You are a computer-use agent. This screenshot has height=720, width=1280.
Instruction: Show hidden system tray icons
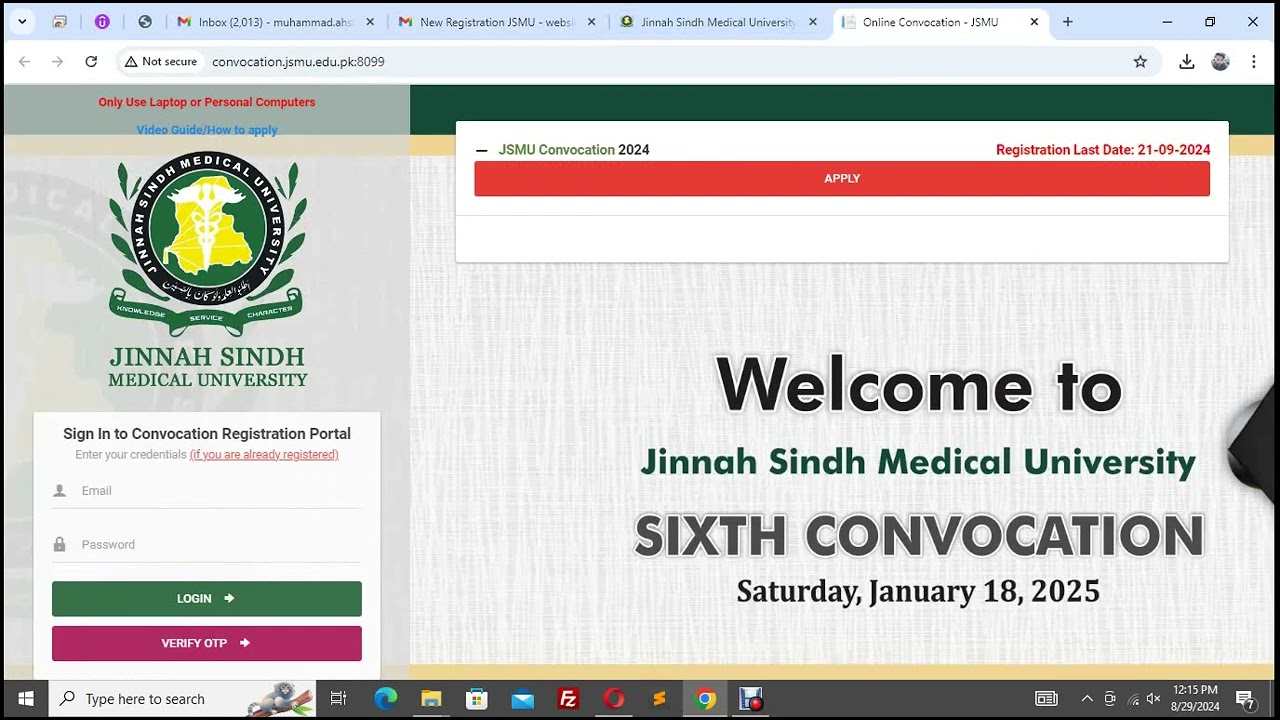1087,699
